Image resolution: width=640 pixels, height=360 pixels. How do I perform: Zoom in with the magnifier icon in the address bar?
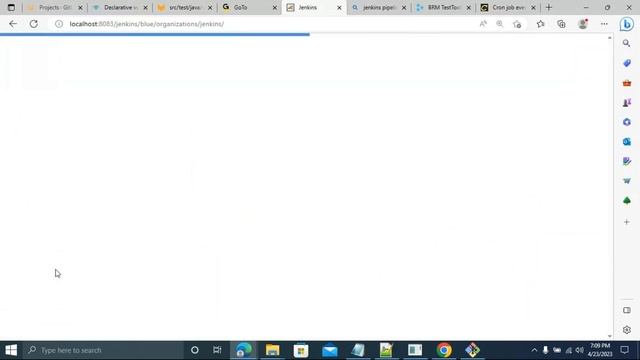click(x=500, y=24)
